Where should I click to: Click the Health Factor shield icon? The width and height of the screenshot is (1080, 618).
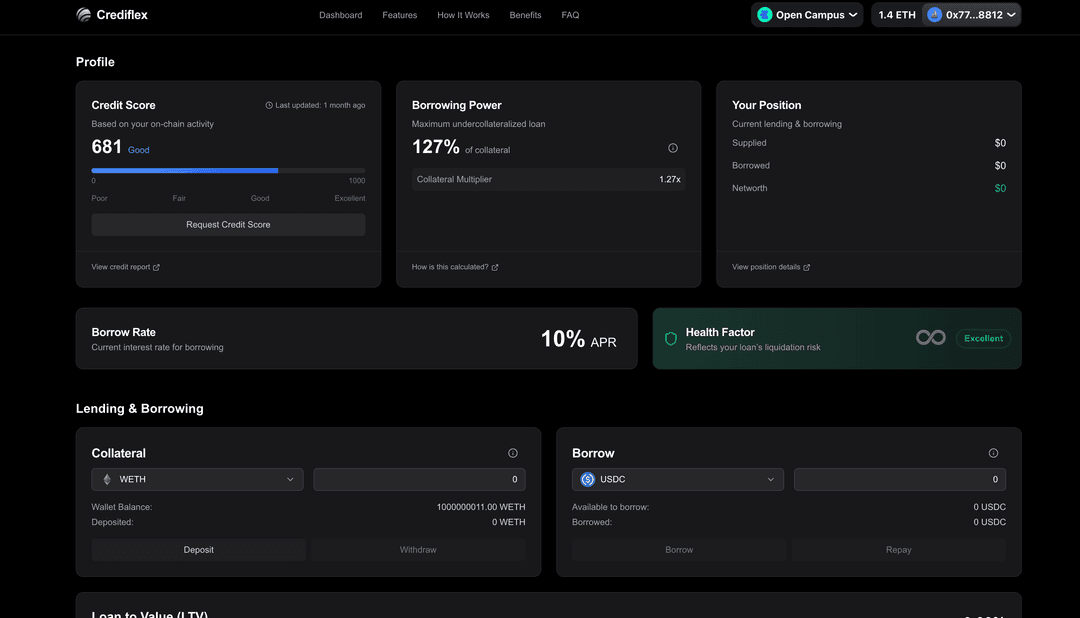point(671,339)
